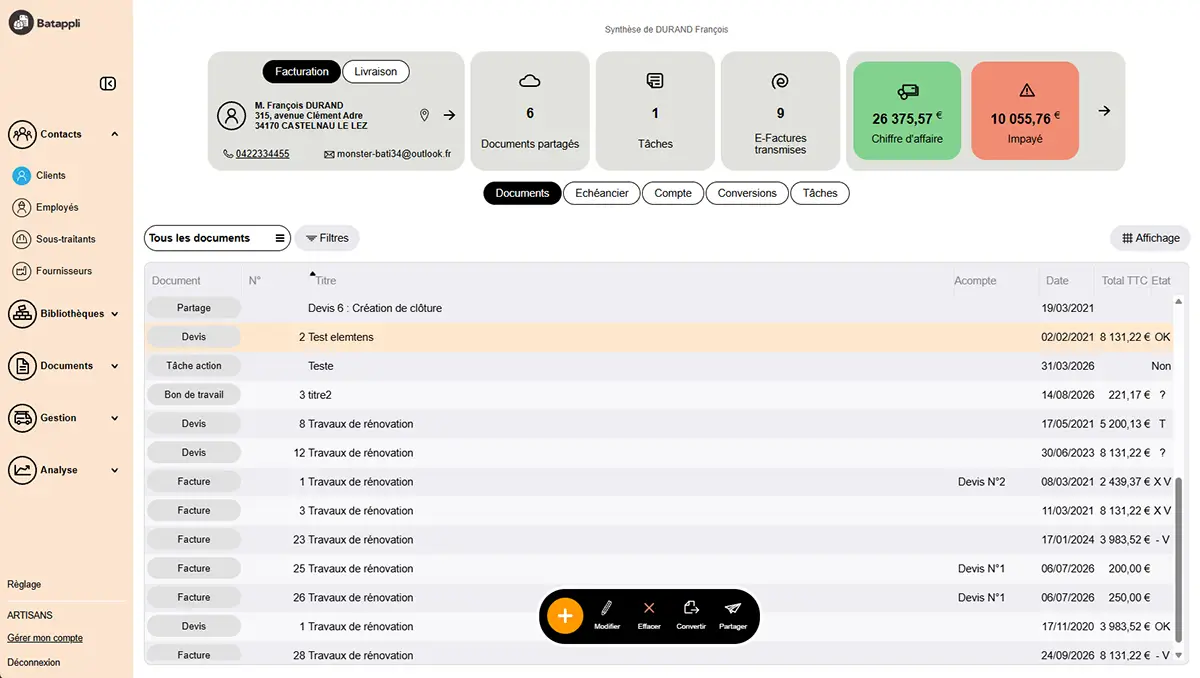This screenshot has height=678, width=1200.
Task: Click the Effacer cross icon
Action: (x=649, y=608)
